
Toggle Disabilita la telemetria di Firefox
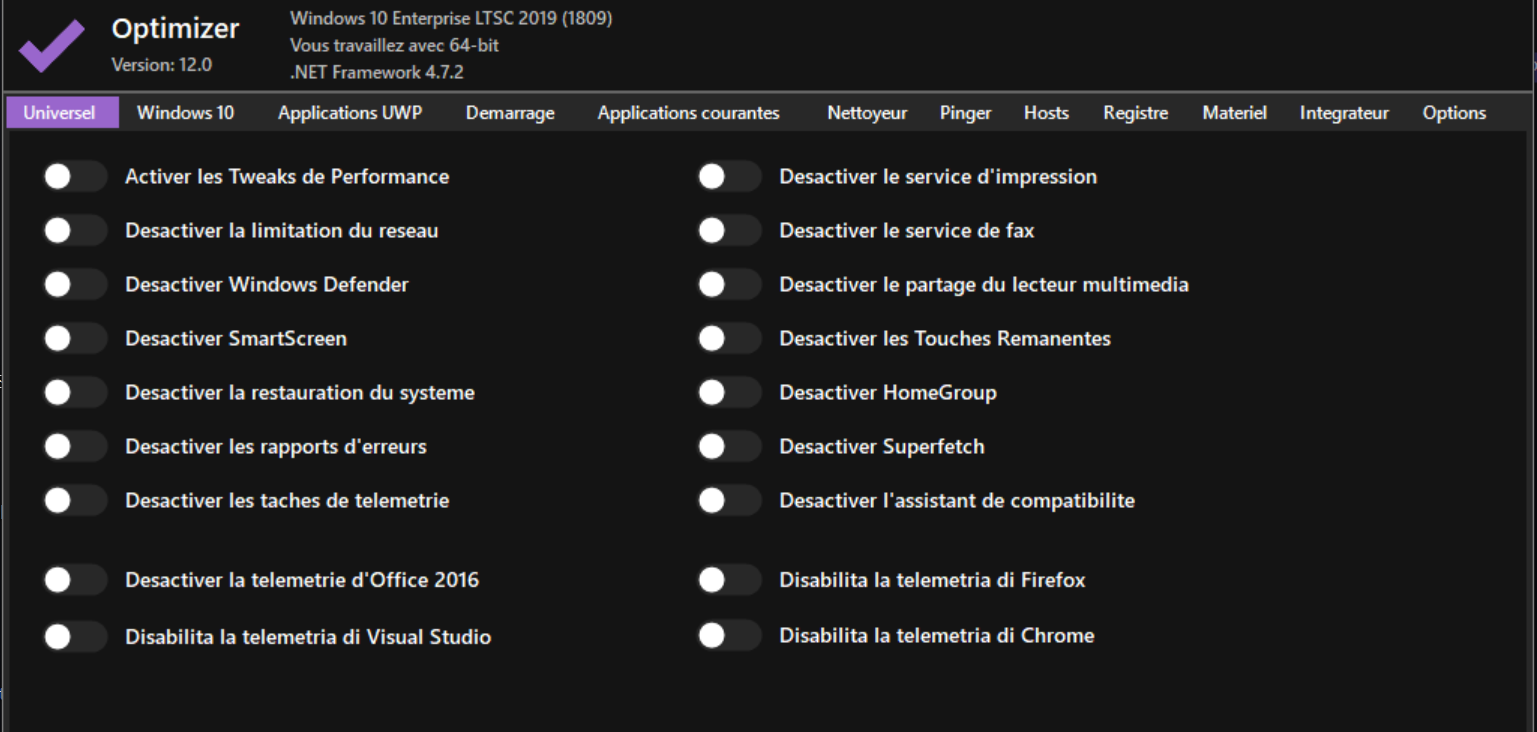[x=728, y=580]
